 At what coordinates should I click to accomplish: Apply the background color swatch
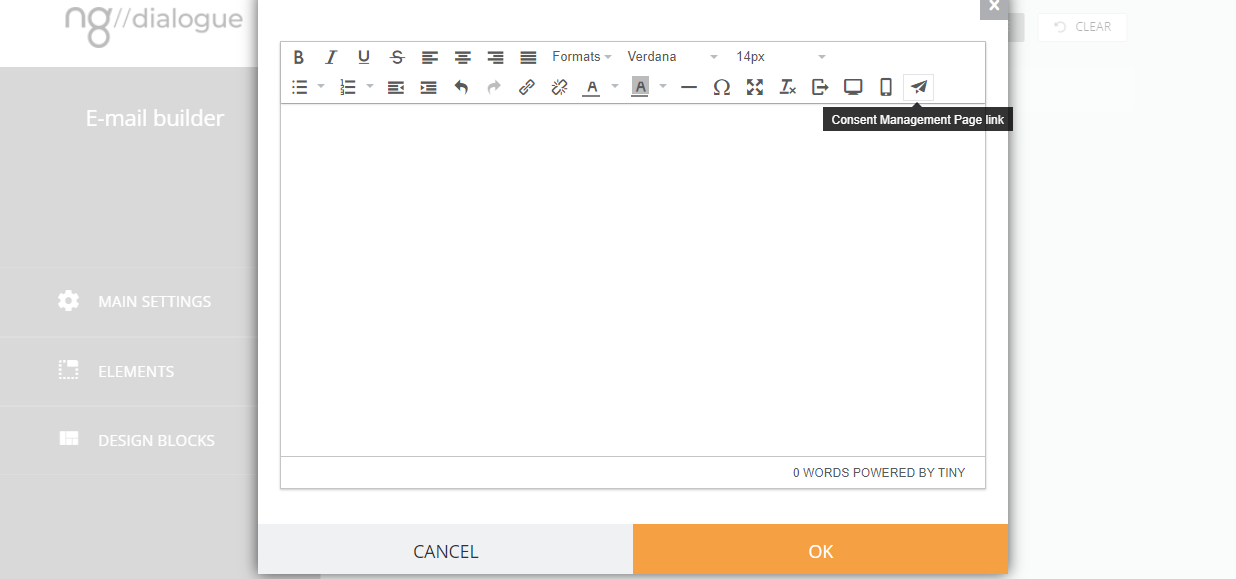click(x=640, y=87)
